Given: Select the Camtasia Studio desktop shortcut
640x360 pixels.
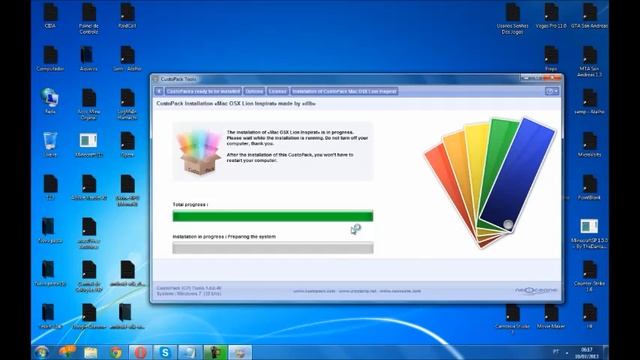Looking at the screenshot, I should point(513,319).
